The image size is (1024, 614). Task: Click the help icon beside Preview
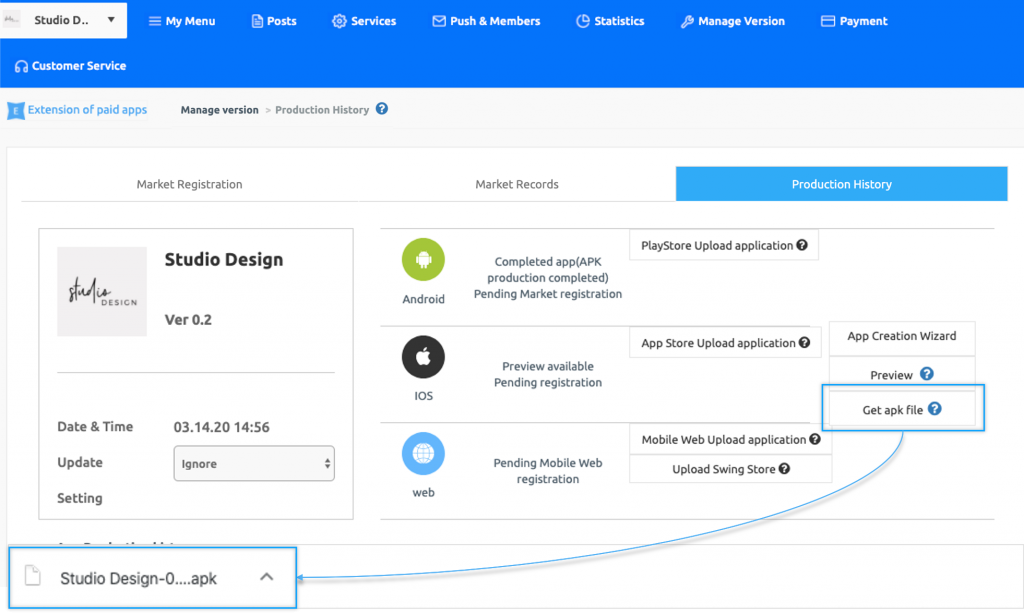coord(928,373)
